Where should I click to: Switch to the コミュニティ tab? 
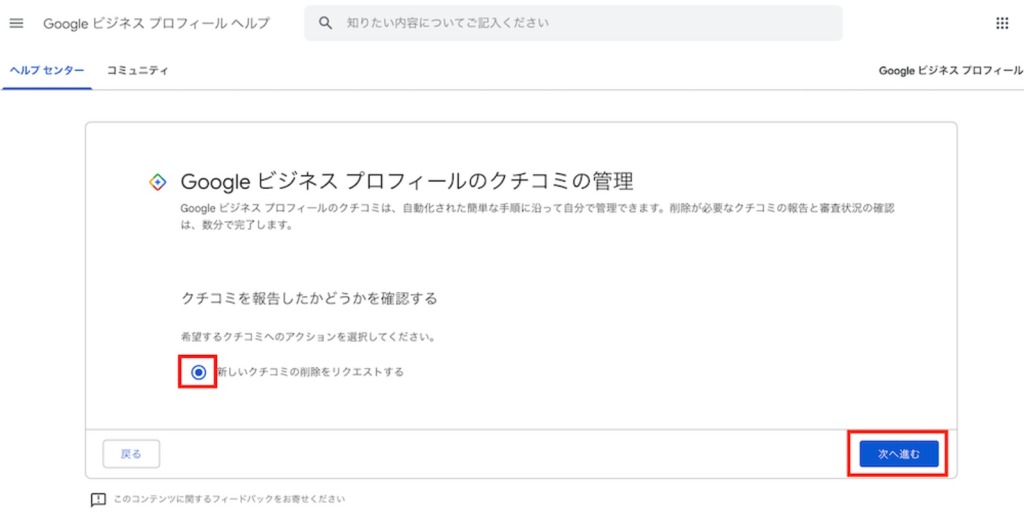point(138,71)
